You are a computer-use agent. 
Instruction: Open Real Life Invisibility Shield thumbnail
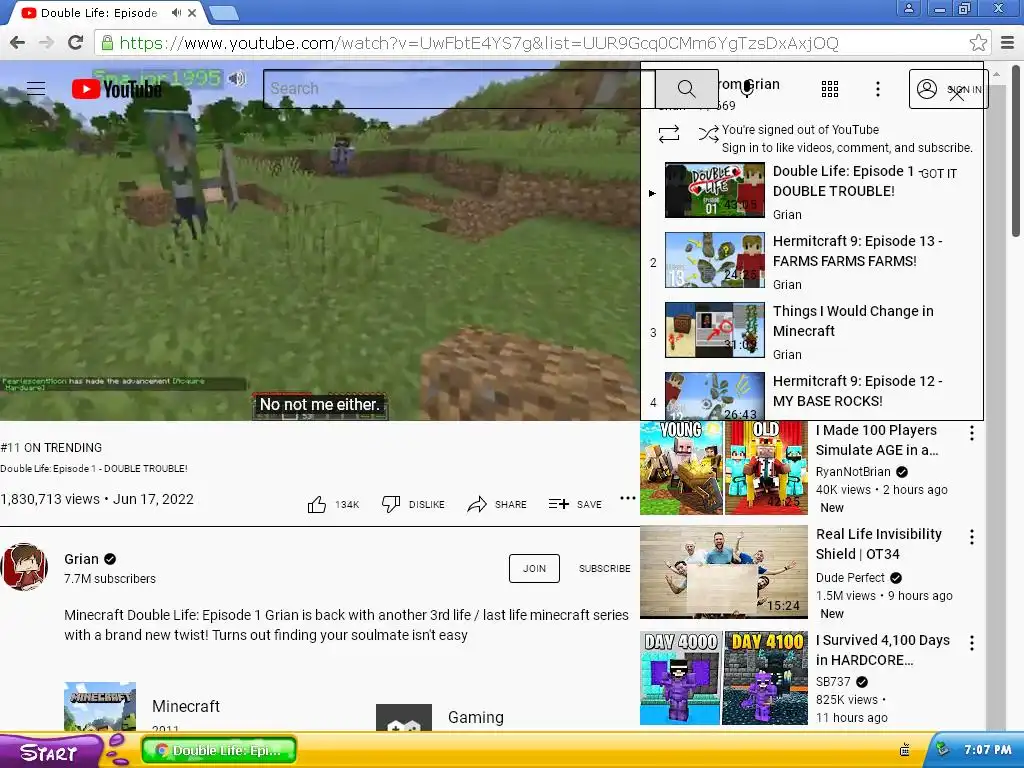724,572
